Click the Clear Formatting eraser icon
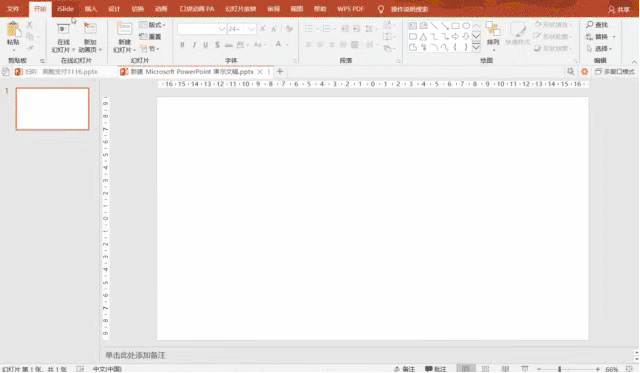Screen dimensions: 640x373 pos(289,29)
